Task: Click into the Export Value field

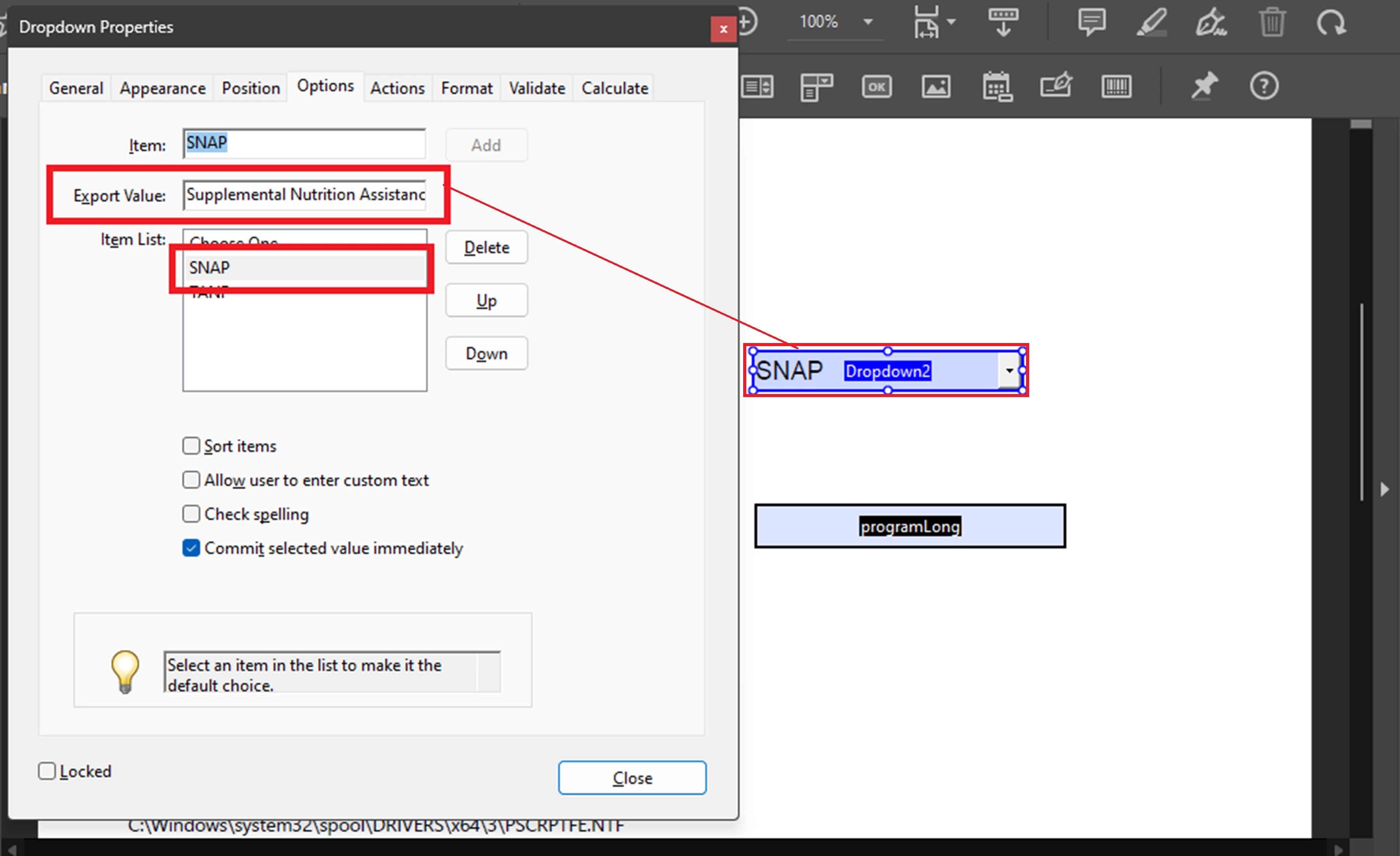Action: (305, 195)
